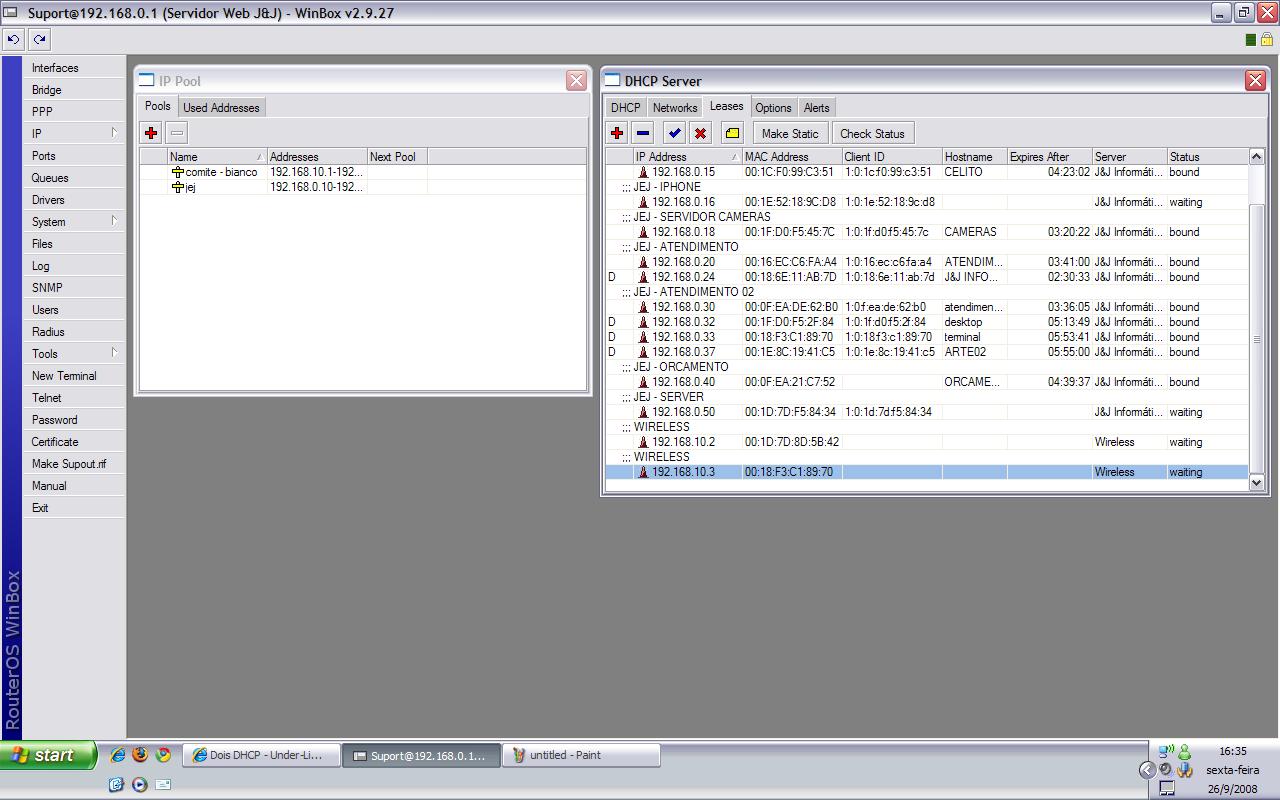Open the DHCP tab in DHCP Server
Screen dimensions: 1280x800
[x=625, y=108]
